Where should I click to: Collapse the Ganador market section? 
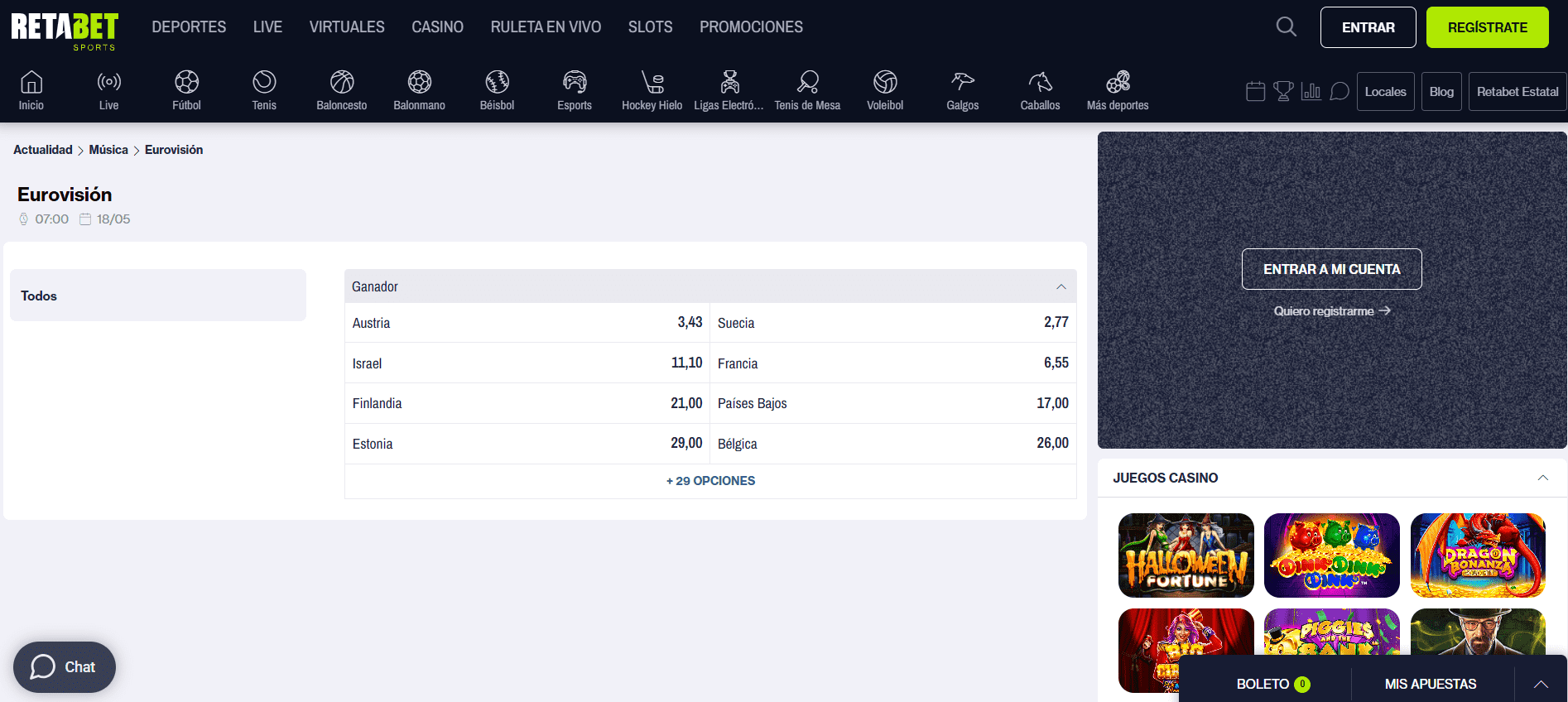pyautogui.click(x=1061, y=286)
